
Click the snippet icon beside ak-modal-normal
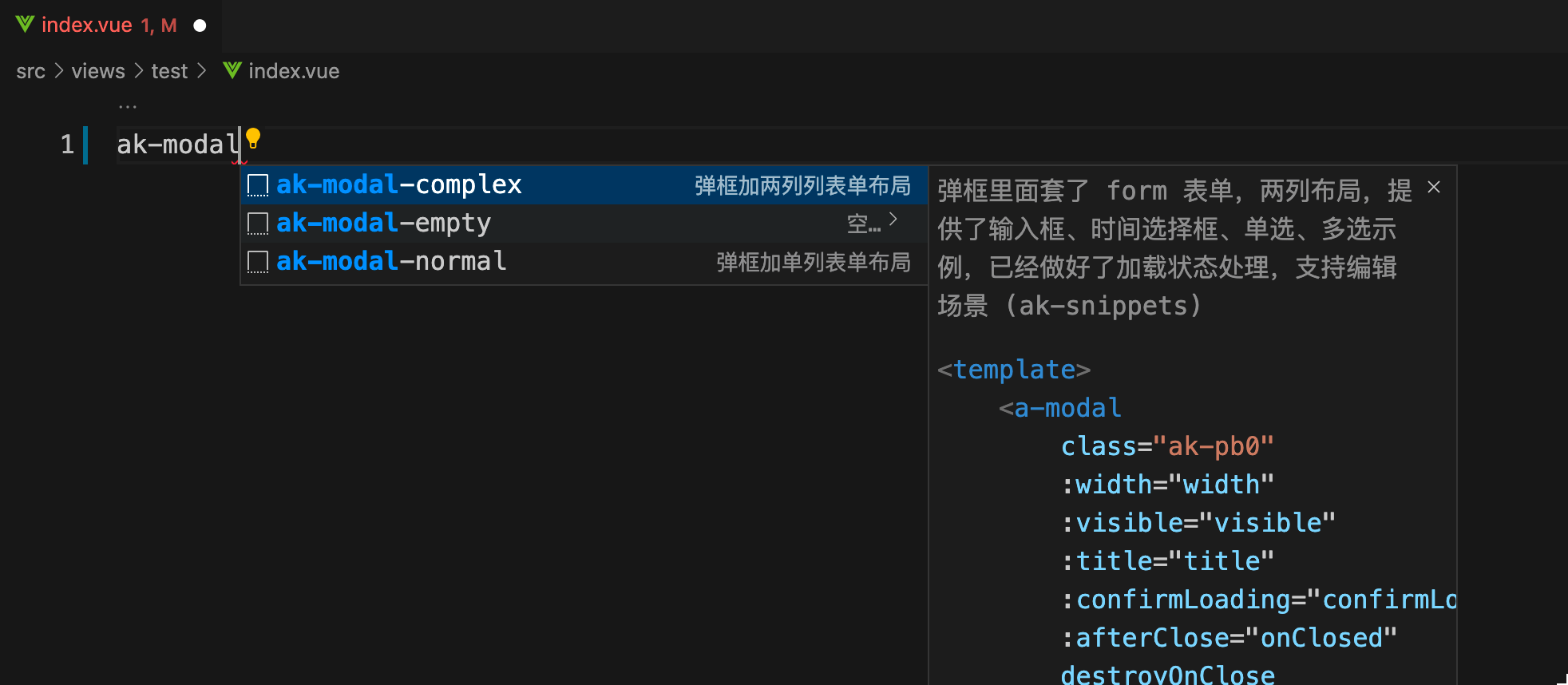pos(257,262)
